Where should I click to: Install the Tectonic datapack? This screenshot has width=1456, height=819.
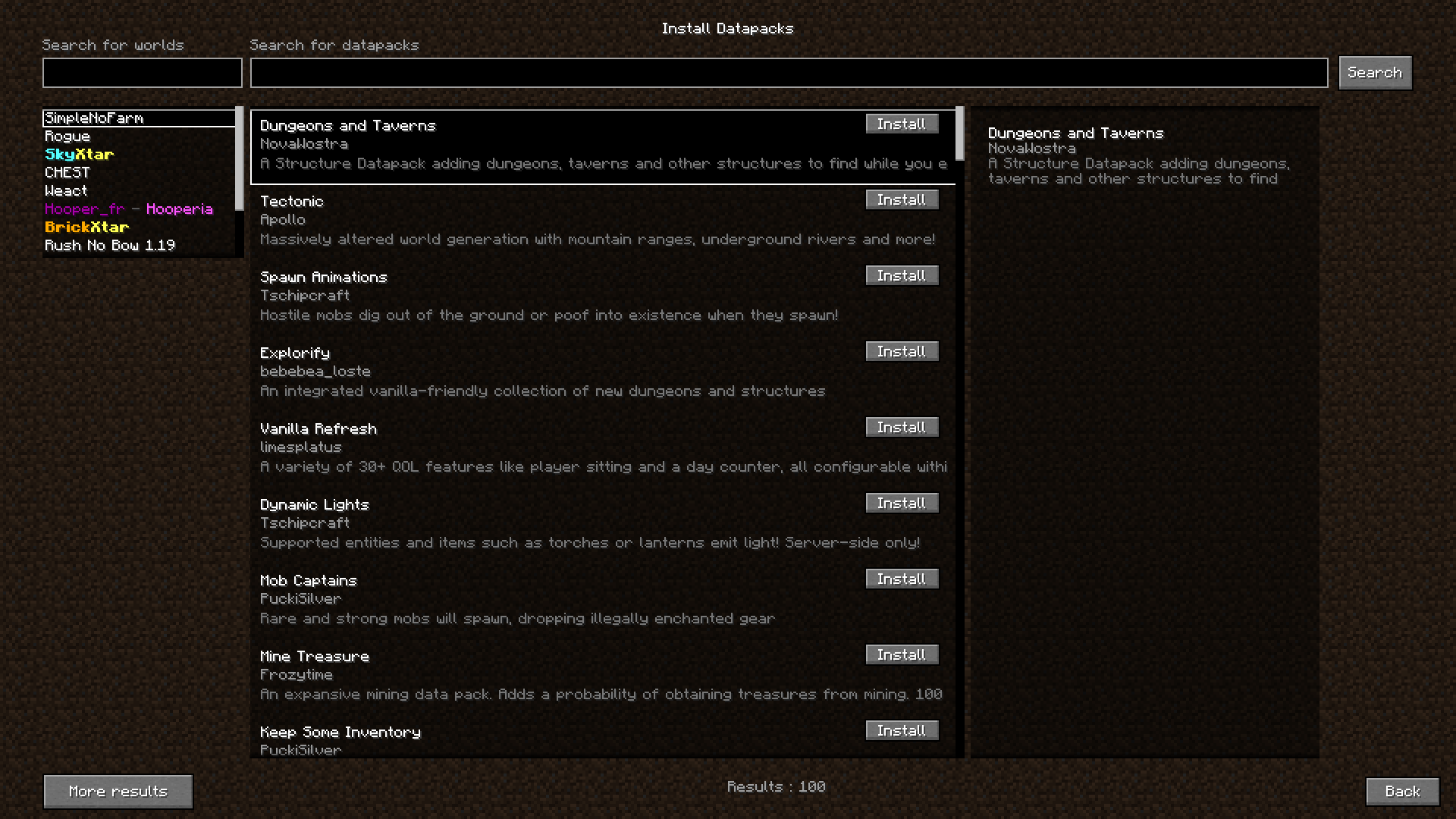tap(902, 199)
